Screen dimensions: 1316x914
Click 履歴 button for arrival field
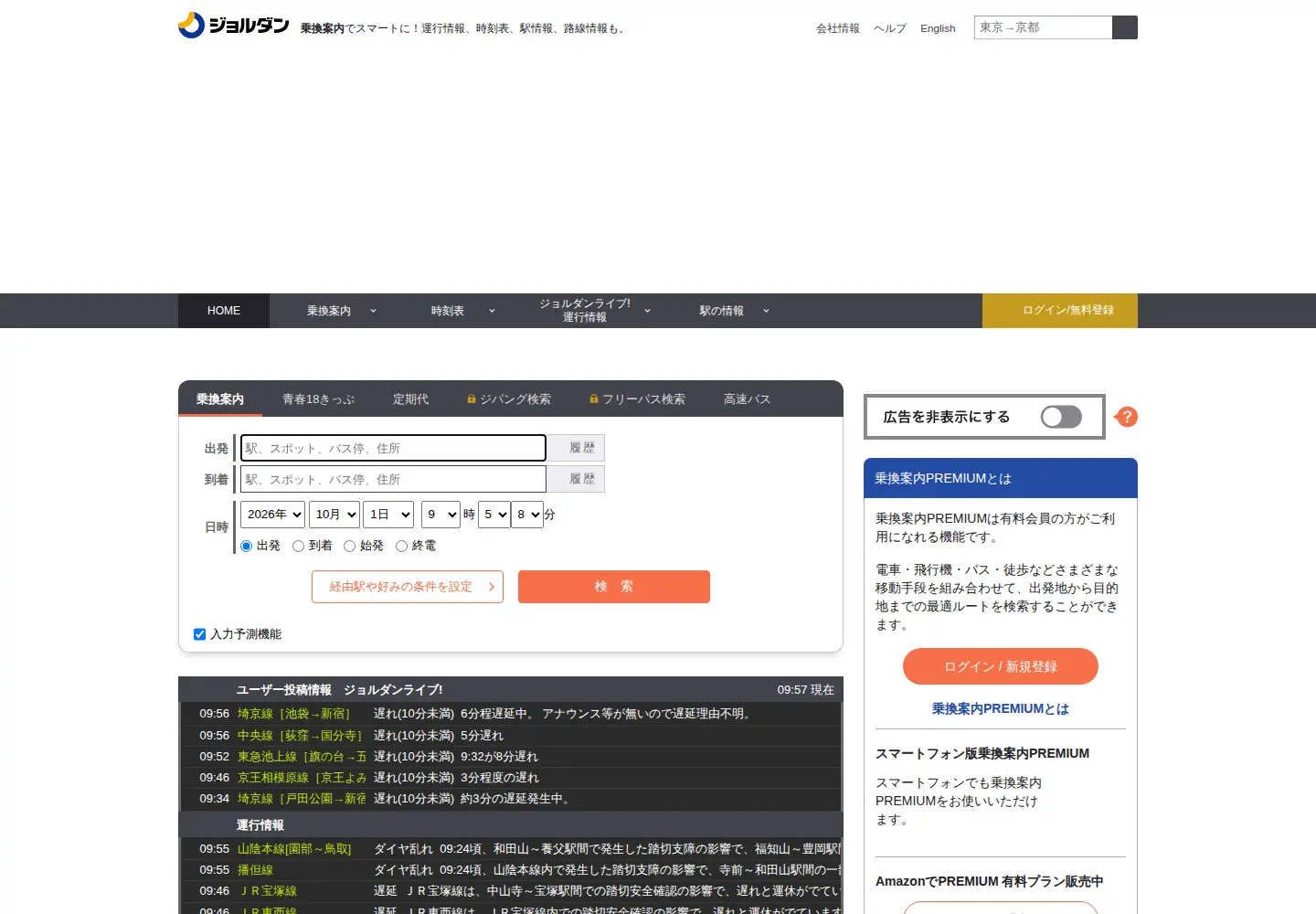576,479
